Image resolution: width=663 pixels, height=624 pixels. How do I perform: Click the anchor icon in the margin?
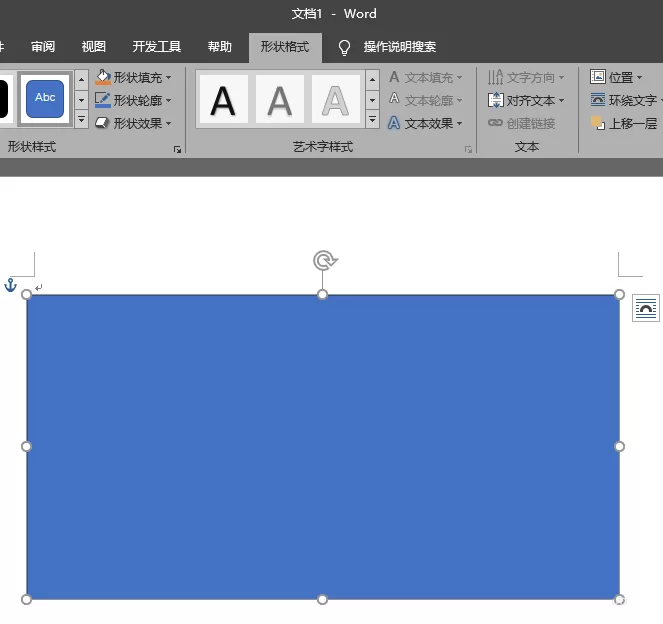[10, 285]
